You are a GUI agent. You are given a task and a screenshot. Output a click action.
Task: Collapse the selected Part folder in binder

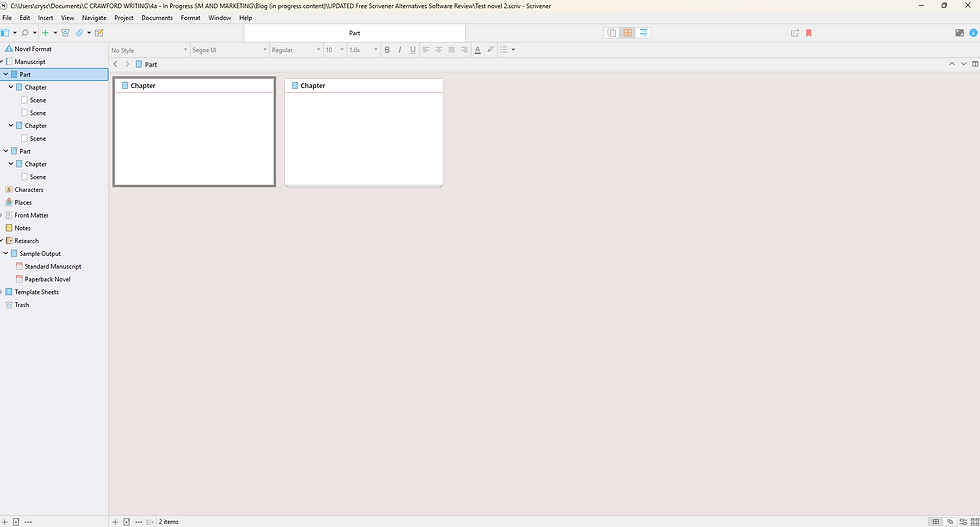[x=6, y=74]
